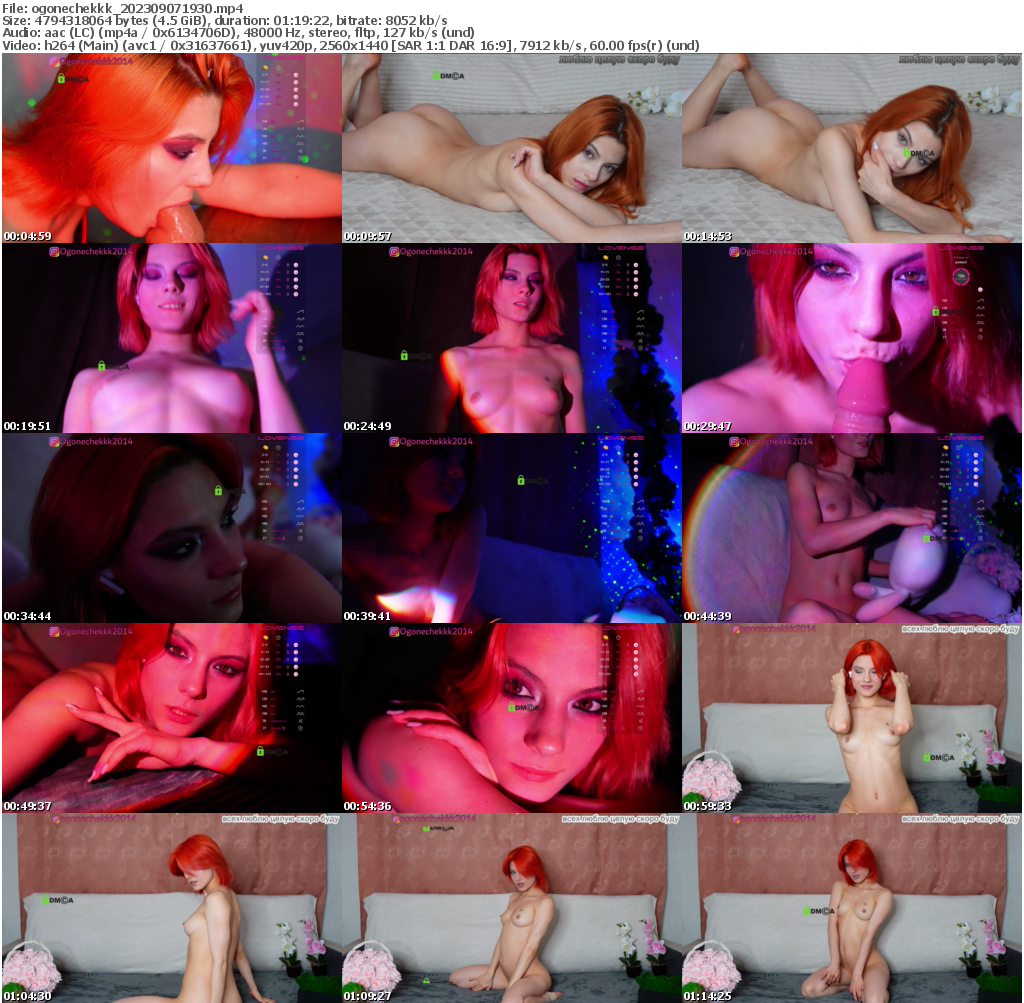Toggle a heart icon beside the 2-5 tip tier

[x=296, y=265]
